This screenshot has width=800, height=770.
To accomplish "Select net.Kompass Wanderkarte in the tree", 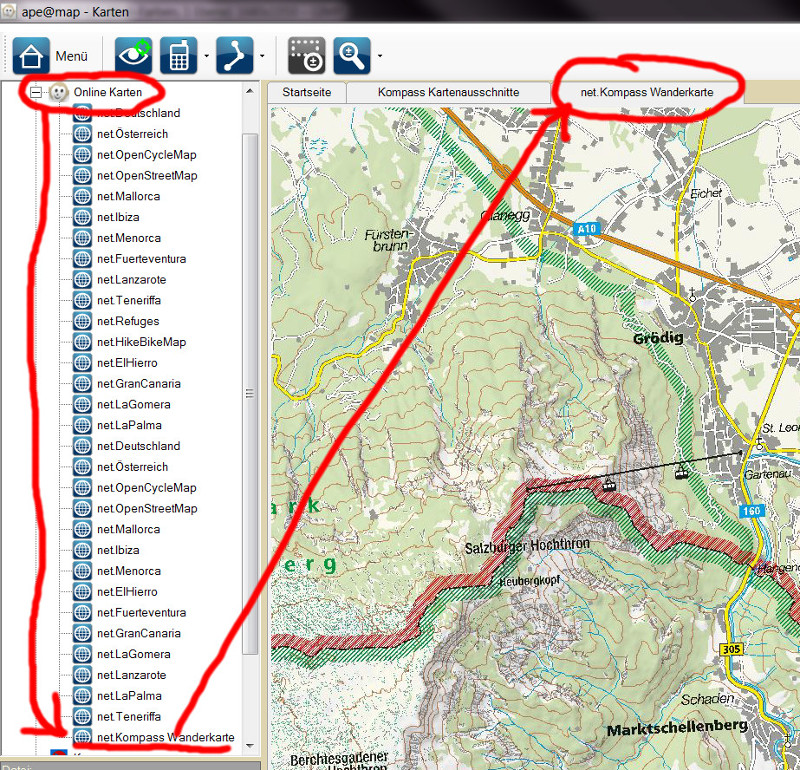I will [x=165, y=738].
